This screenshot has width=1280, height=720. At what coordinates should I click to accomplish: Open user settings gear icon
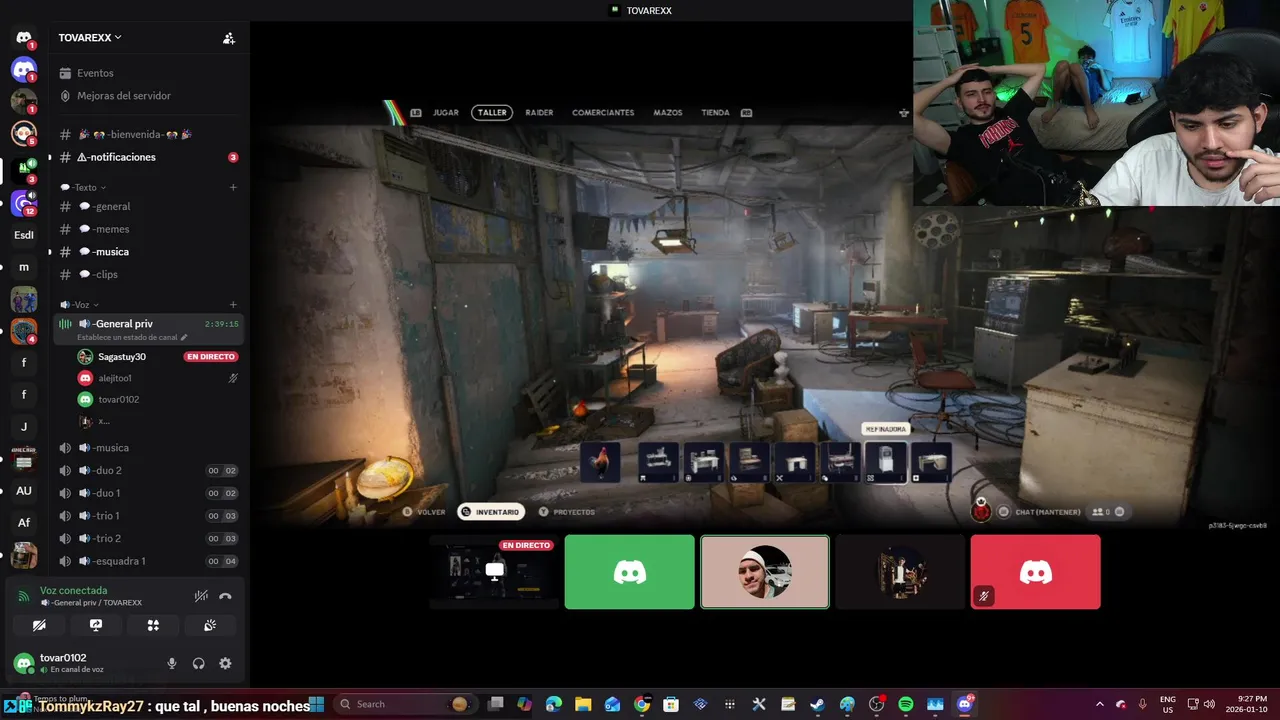pyautogui.click(x=225, y=663)
